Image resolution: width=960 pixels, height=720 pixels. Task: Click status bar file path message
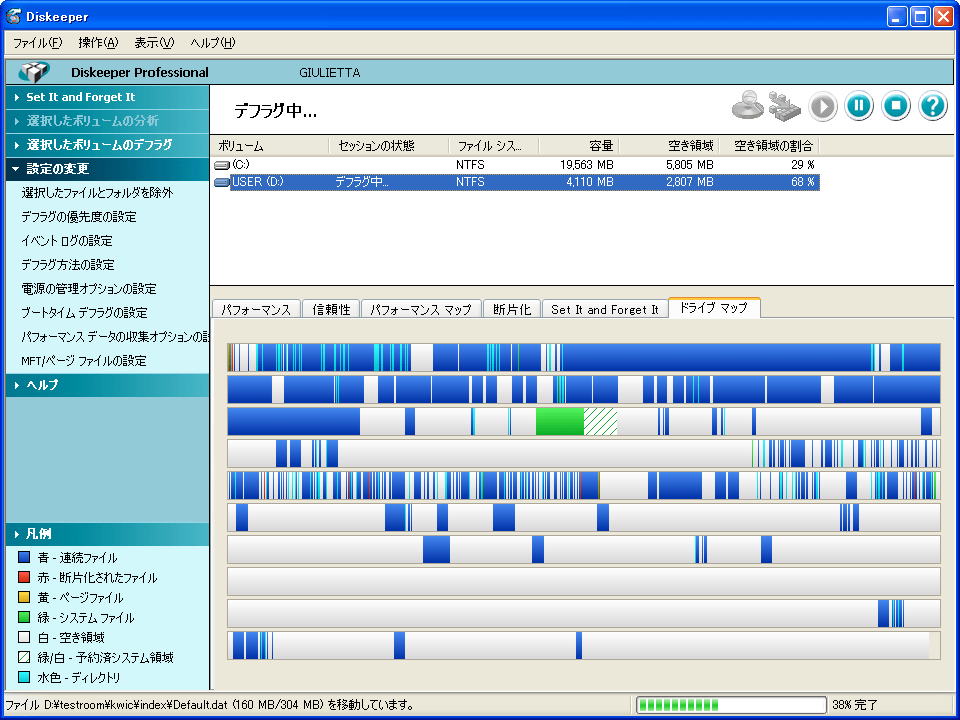pos(209,705)
